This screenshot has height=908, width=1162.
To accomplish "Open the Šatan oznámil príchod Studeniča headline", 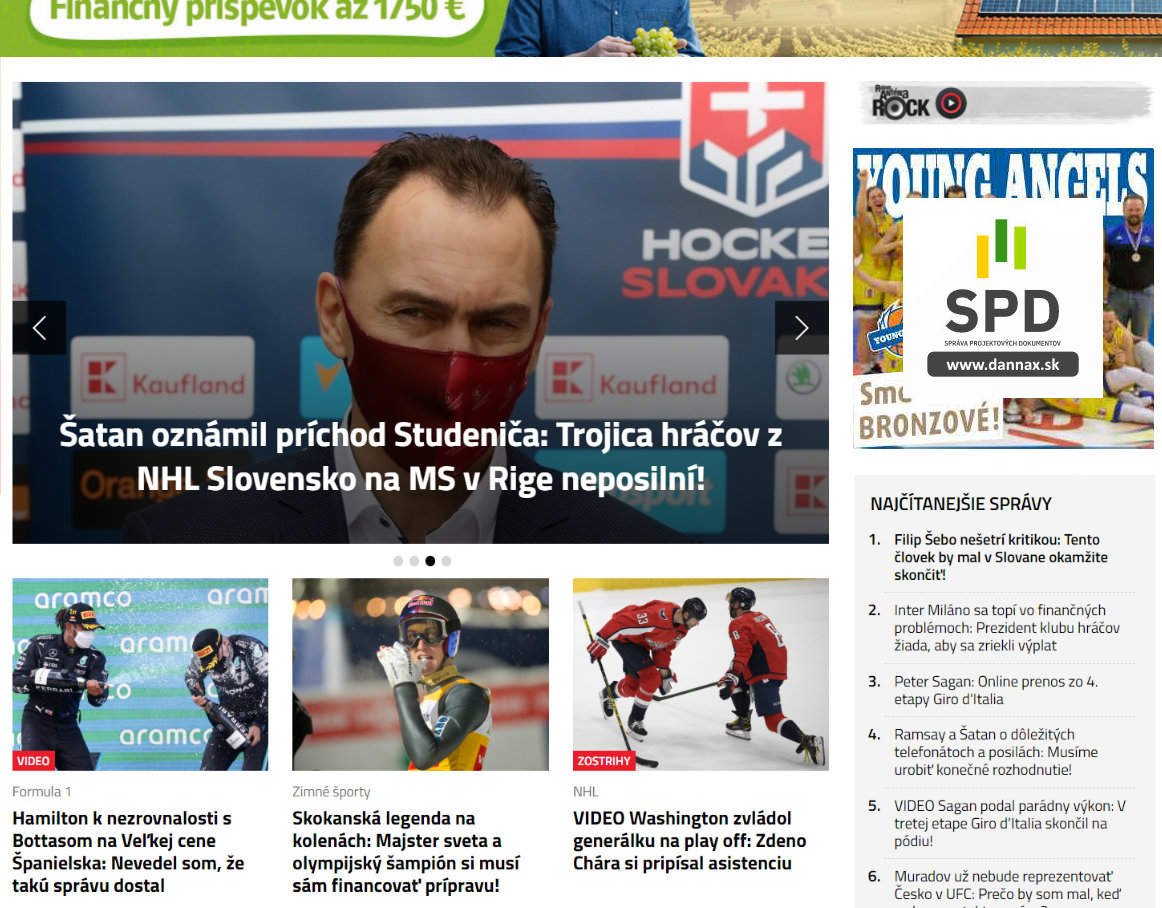I will [420, 457].
